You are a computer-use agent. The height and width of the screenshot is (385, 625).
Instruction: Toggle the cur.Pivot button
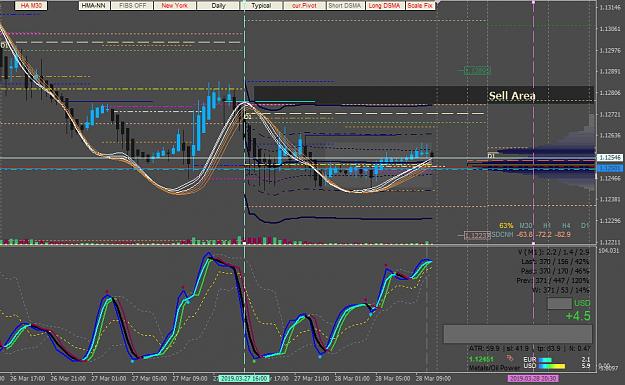(x=304, y=6)
